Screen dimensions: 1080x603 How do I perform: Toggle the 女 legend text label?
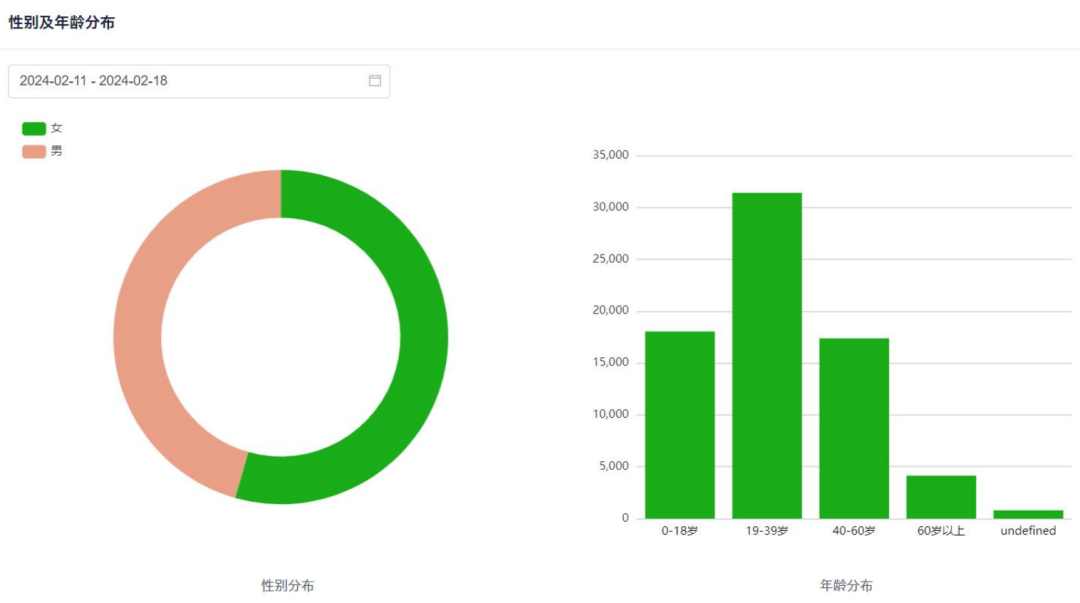coord(57,128)
